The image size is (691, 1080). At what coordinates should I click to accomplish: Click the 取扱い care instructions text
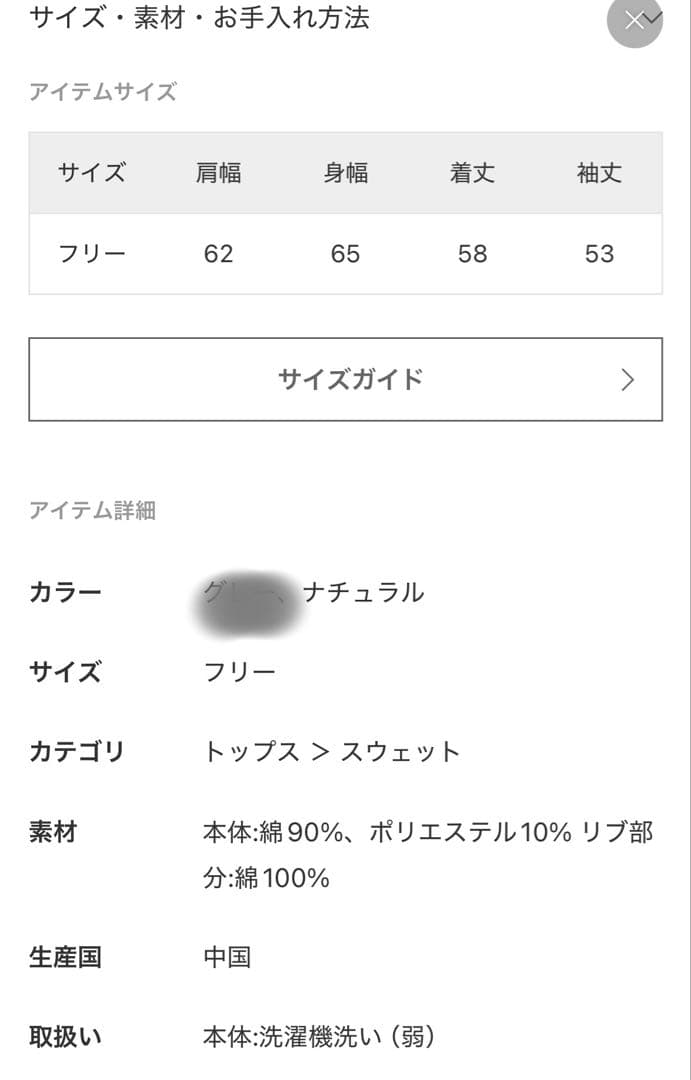click(320, 1038)
